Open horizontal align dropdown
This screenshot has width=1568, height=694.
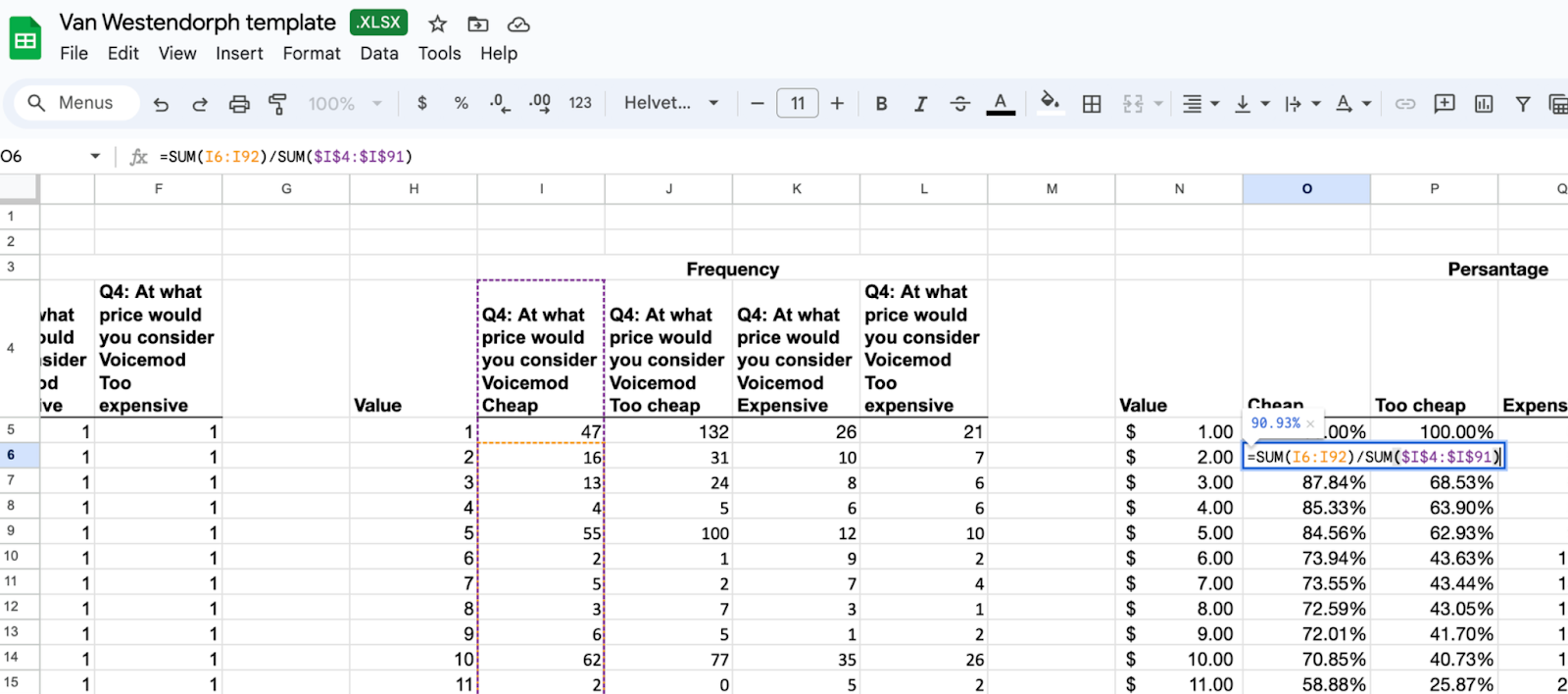1200,104
